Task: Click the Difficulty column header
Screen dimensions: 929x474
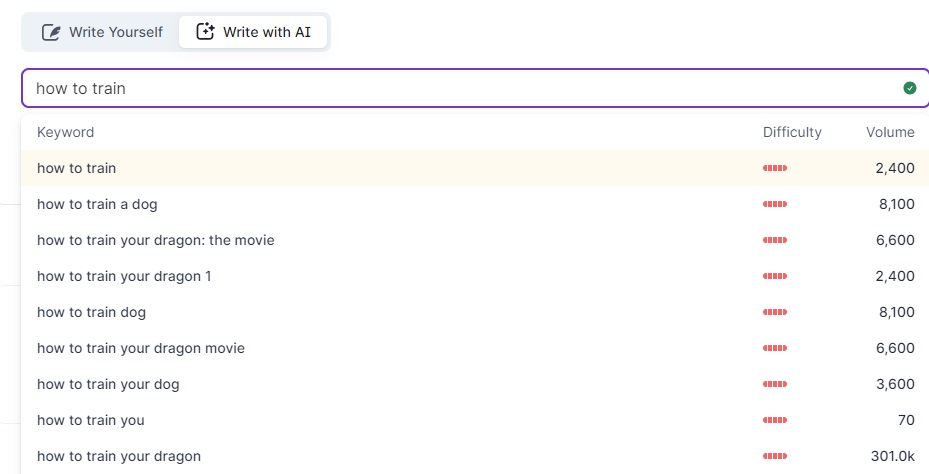Action: pos(791,132)
